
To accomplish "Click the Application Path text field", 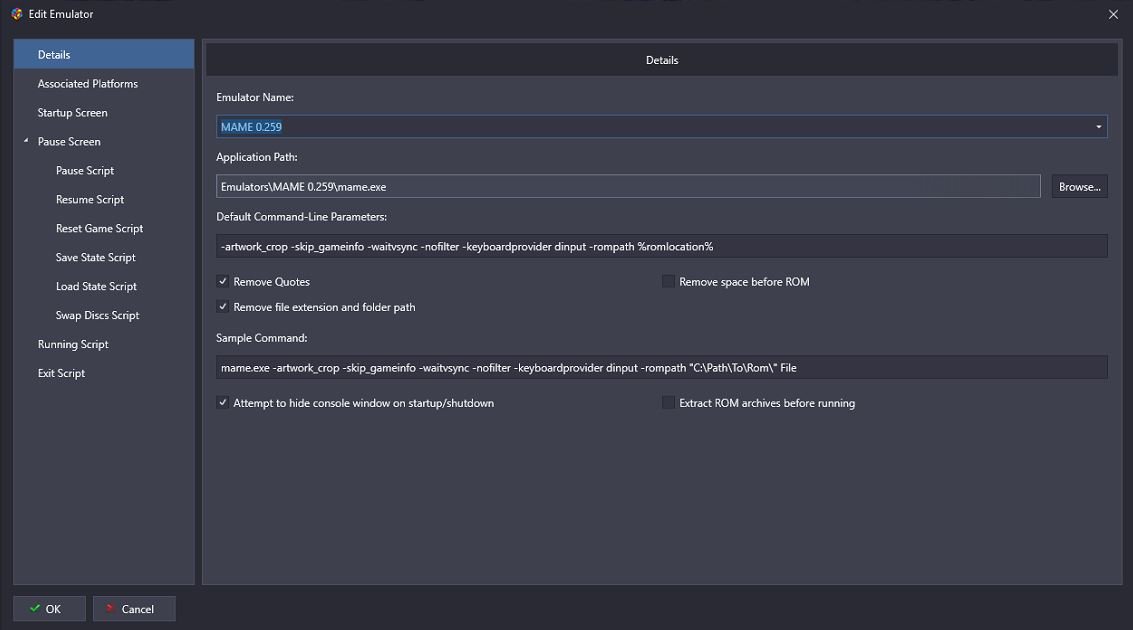I will tap(628, 186).
